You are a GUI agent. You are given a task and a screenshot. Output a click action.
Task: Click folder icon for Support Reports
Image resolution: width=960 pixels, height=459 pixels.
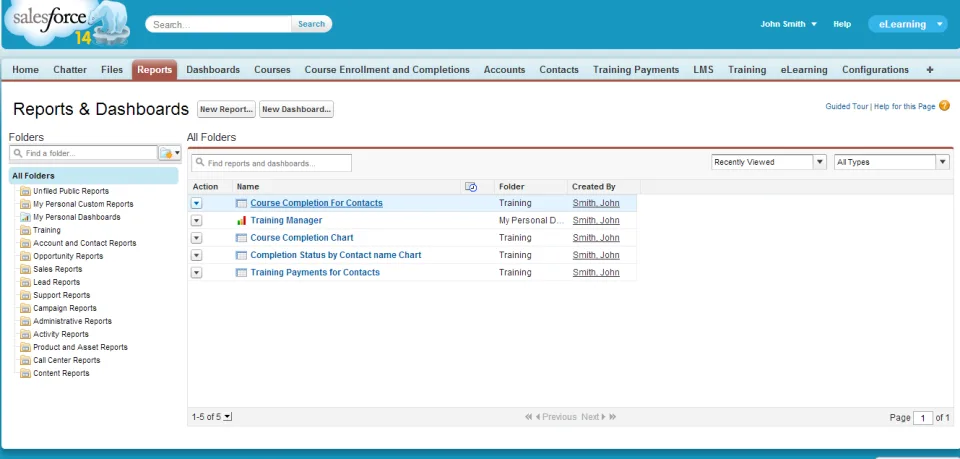(x=25, y=295)
